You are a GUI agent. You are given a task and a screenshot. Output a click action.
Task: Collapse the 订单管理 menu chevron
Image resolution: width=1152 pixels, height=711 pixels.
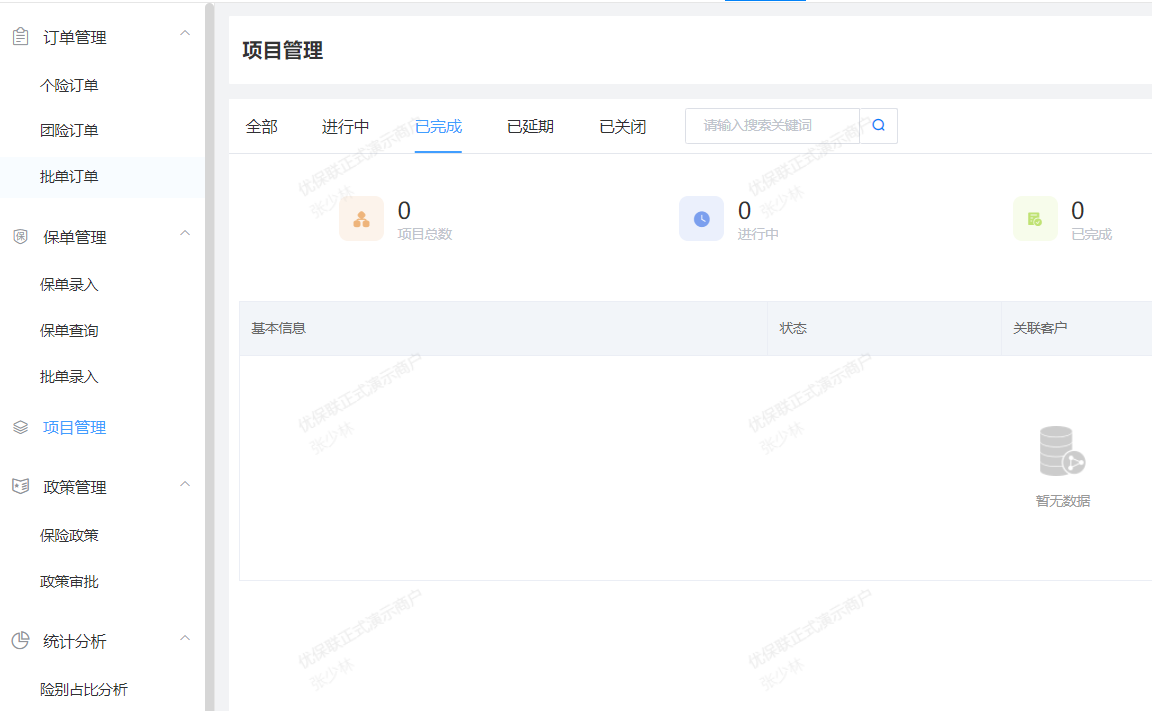click(x=185, y=33)
